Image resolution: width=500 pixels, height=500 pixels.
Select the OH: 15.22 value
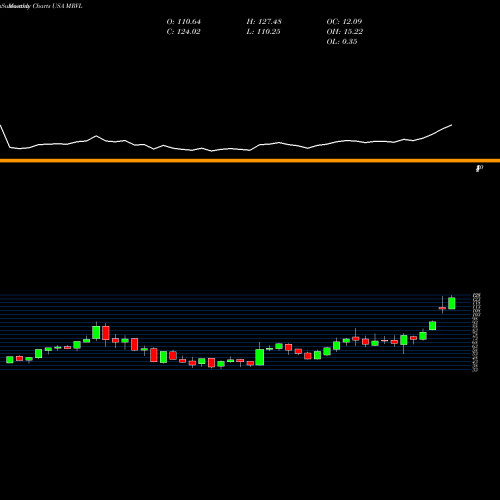(345, 32)
